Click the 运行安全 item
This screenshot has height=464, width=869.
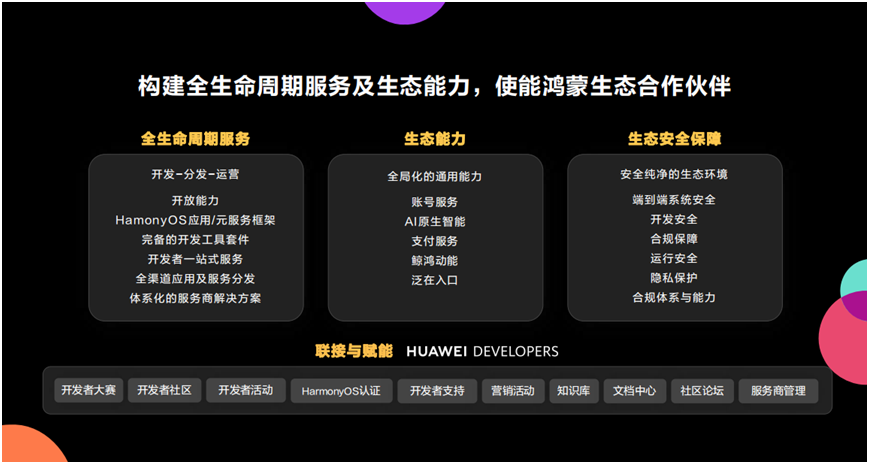[x=674, y=258]
